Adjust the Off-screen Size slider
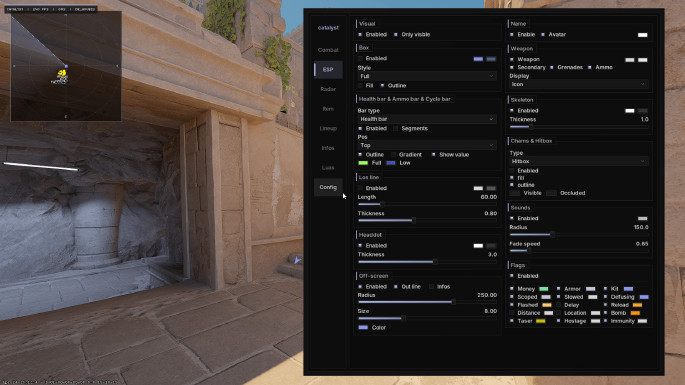Image resolution: width=685 pixels, height=385 pixels. point(427,318)
